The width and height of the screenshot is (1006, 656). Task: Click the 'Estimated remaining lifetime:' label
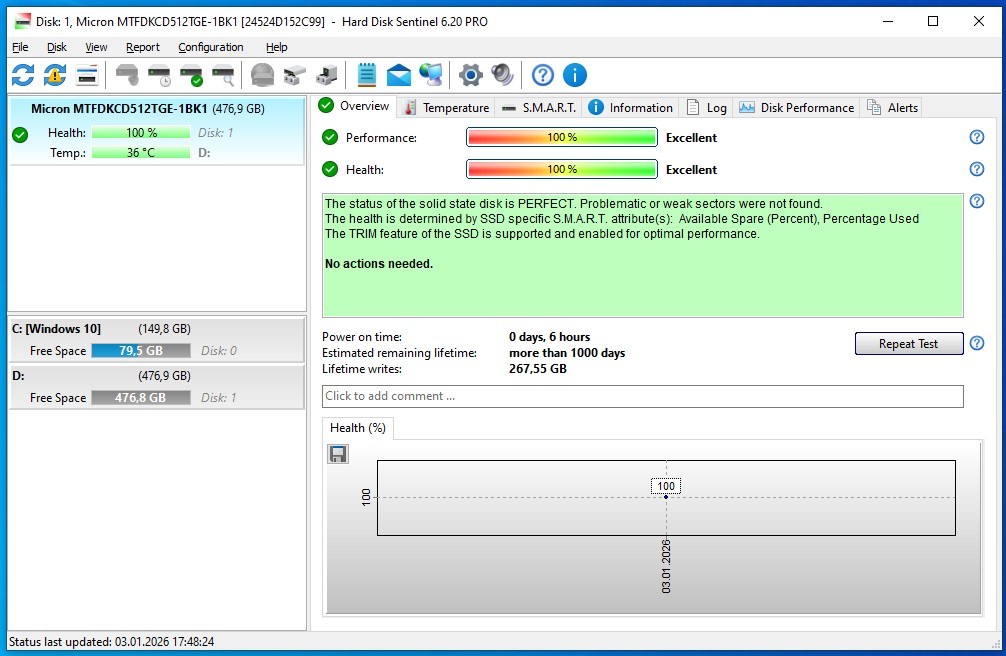tap(399, 352)
